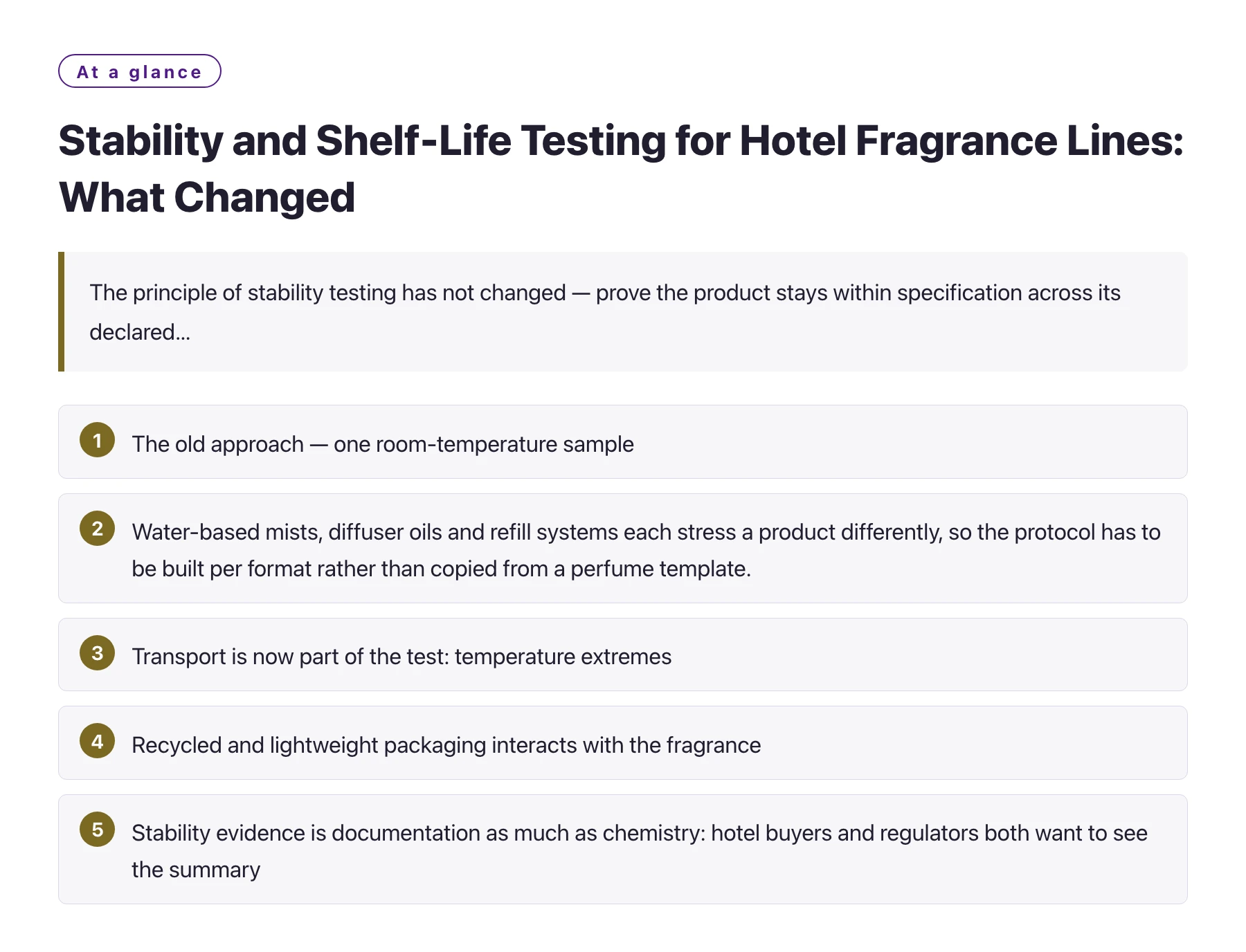
Task: Select the "old approach" list item text
Action: pyautogui.click(x=383, y=444)
